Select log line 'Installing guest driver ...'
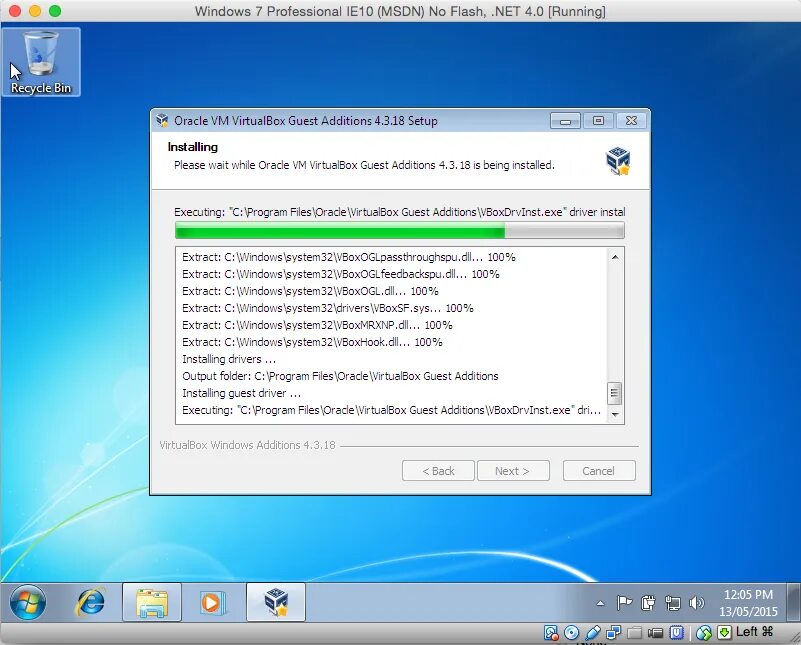The image size is (801, 645). click(242, 393)
